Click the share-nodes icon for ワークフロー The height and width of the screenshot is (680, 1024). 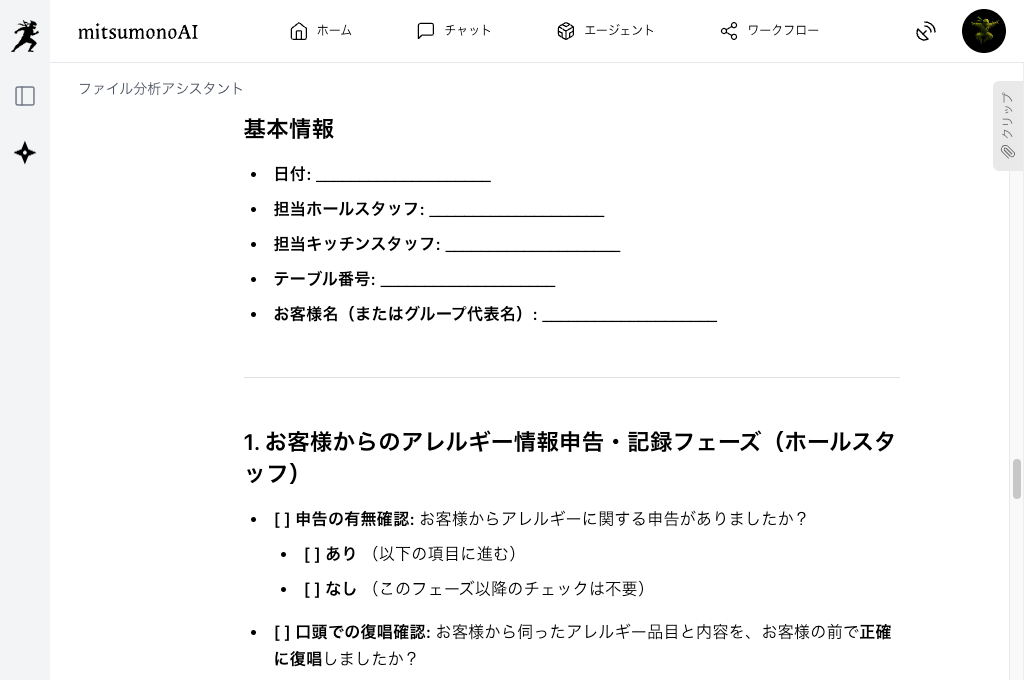(x=729, y=31)
